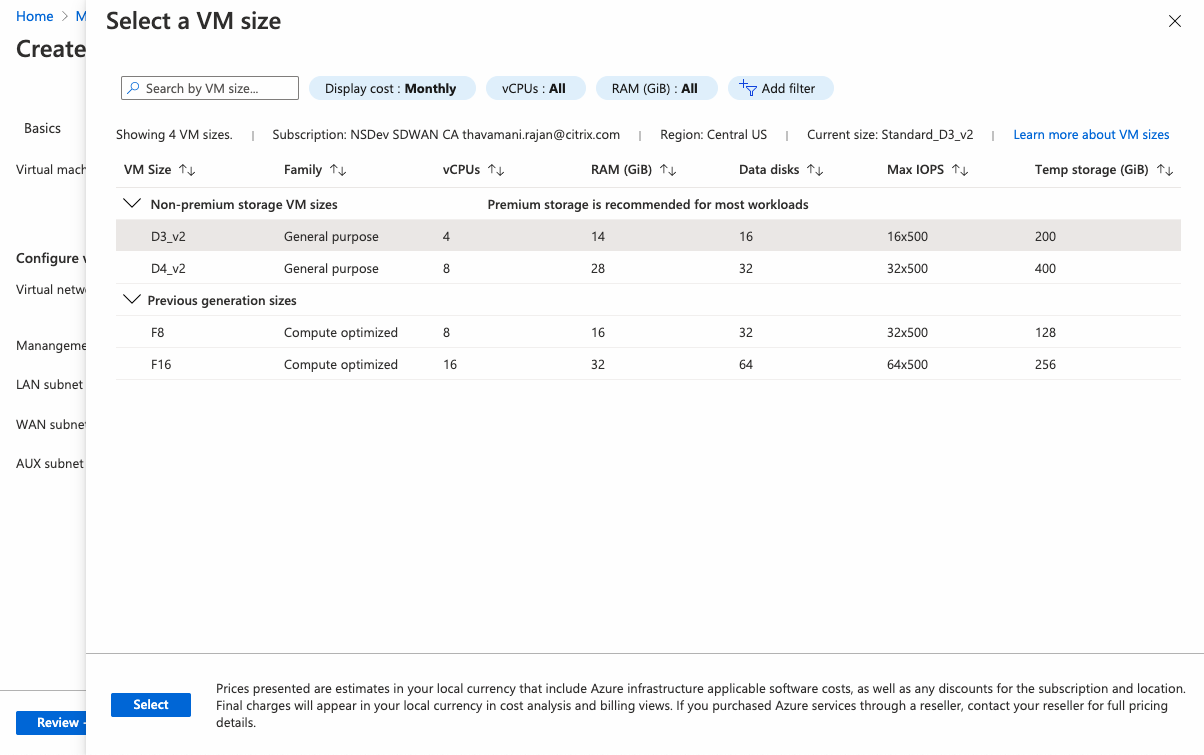Confirm with the Select button
Image resolution: width=1204 pixels, height=755 pixels.
(151, 705)
